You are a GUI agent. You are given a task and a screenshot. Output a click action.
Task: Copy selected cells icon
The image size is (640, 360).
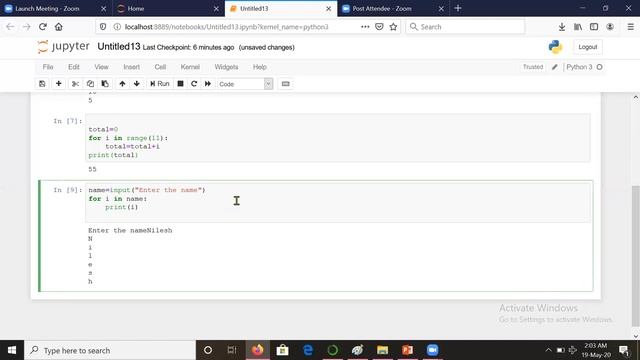click(x=90, y=84)
